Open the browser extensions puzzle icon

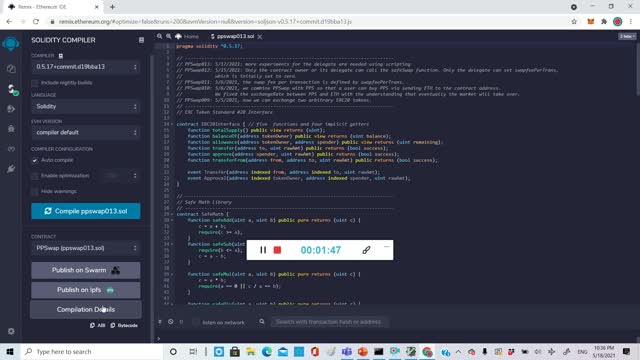tap(604, 22)
